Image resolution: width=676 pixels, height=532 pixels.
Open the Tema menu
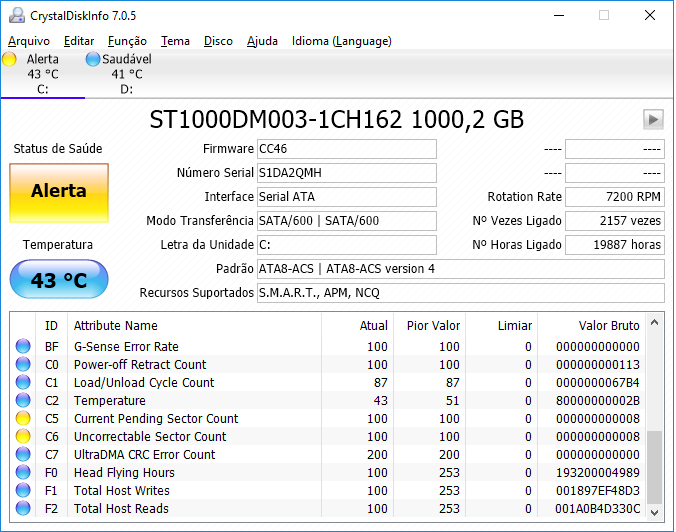(x=175, y=41)
